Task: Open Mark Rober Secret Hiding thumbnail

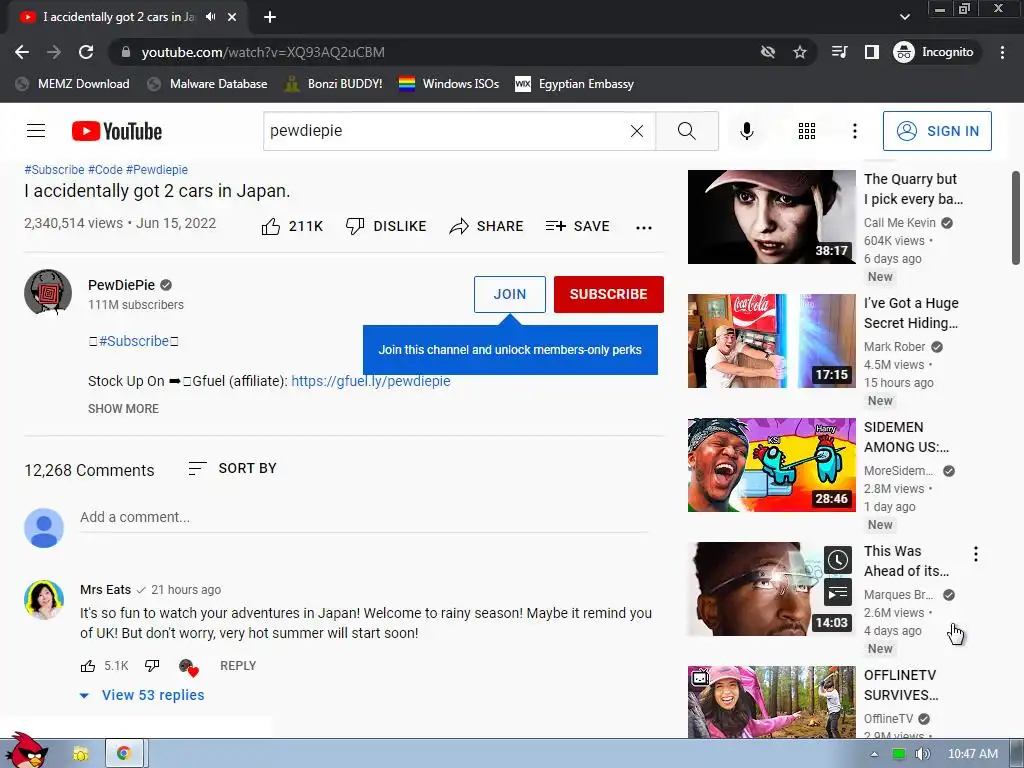Action: pyautogui.click(x=771, y=341)
